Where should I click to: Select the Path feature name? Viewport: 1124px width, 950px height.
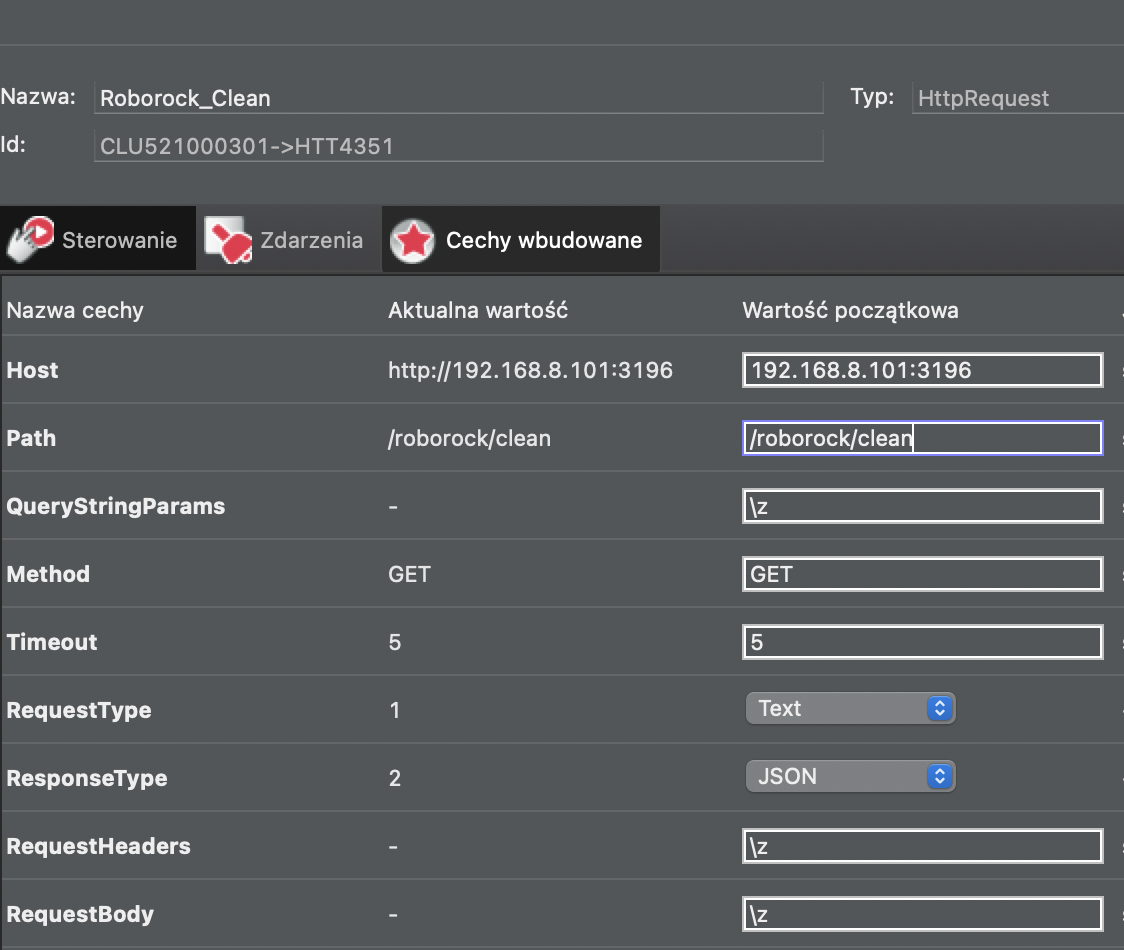click(x=31, y=438)
